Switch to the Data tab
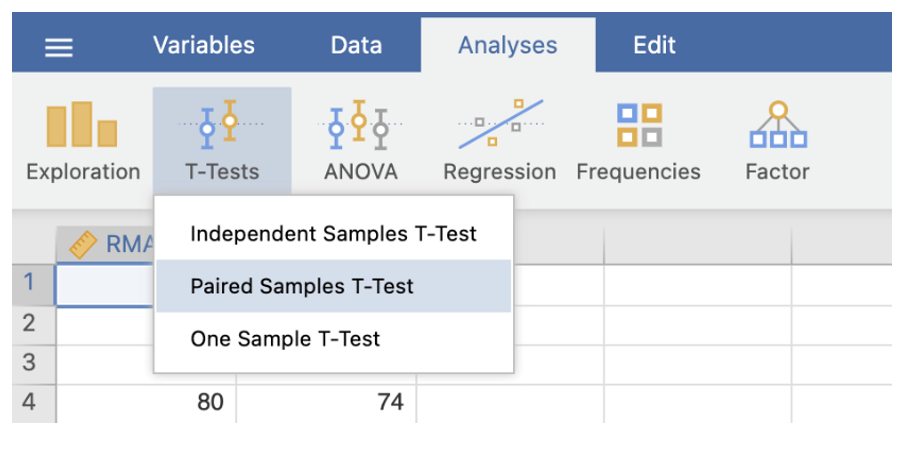 356,45
